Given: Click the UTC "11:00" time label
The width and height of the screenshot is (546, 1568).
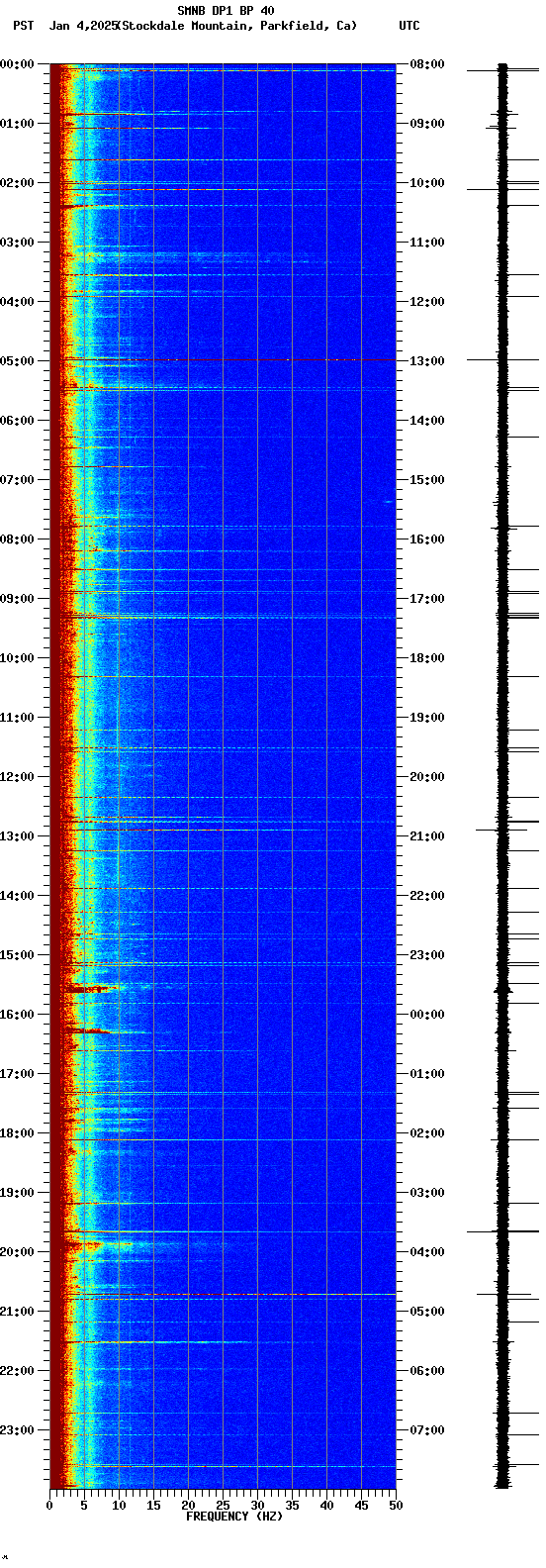Looking at the screenshot, I should click(x=427, y=243).
